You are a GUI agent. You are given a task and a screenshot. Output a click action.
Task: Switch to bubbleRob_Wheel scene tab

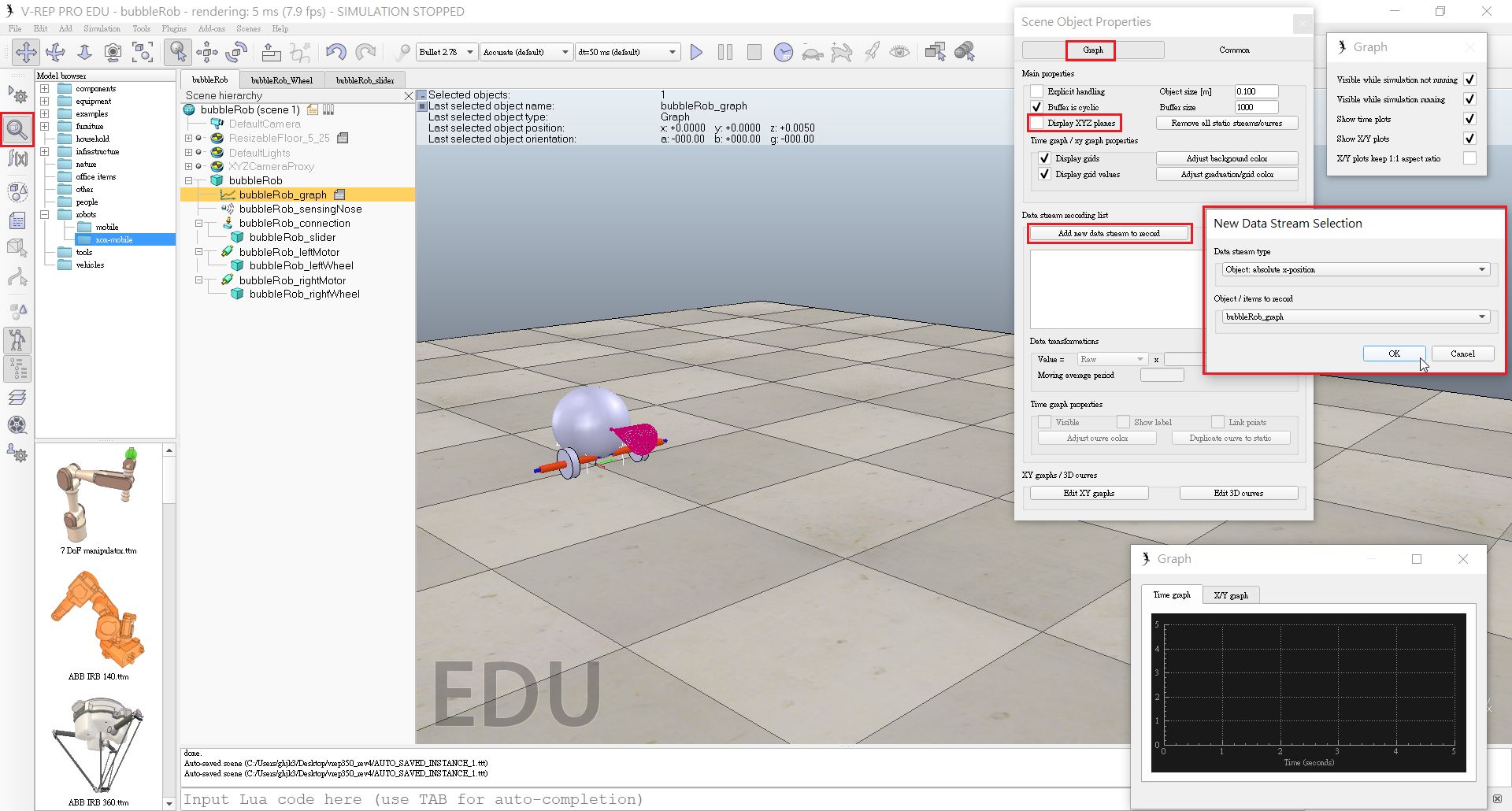(x=281, y=80)
